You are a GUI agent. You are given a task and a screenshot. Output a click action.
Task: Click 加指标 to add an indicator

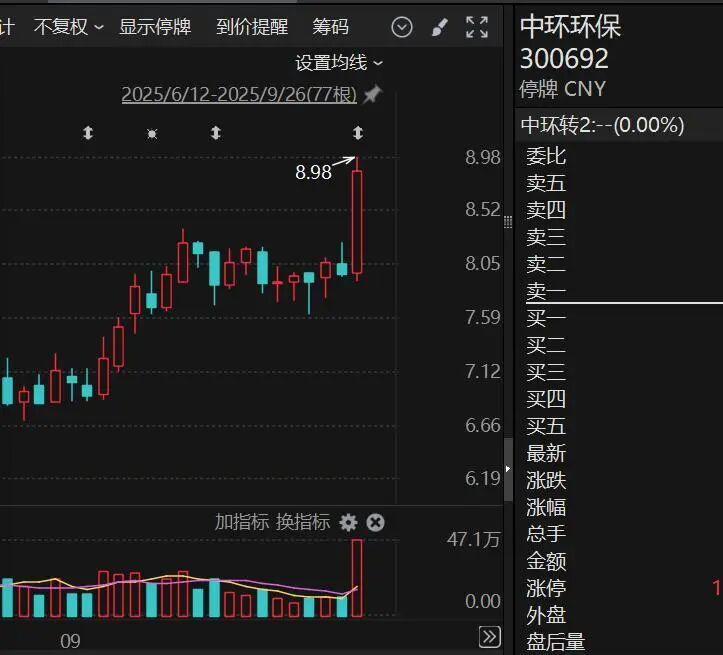coord(241,522)
